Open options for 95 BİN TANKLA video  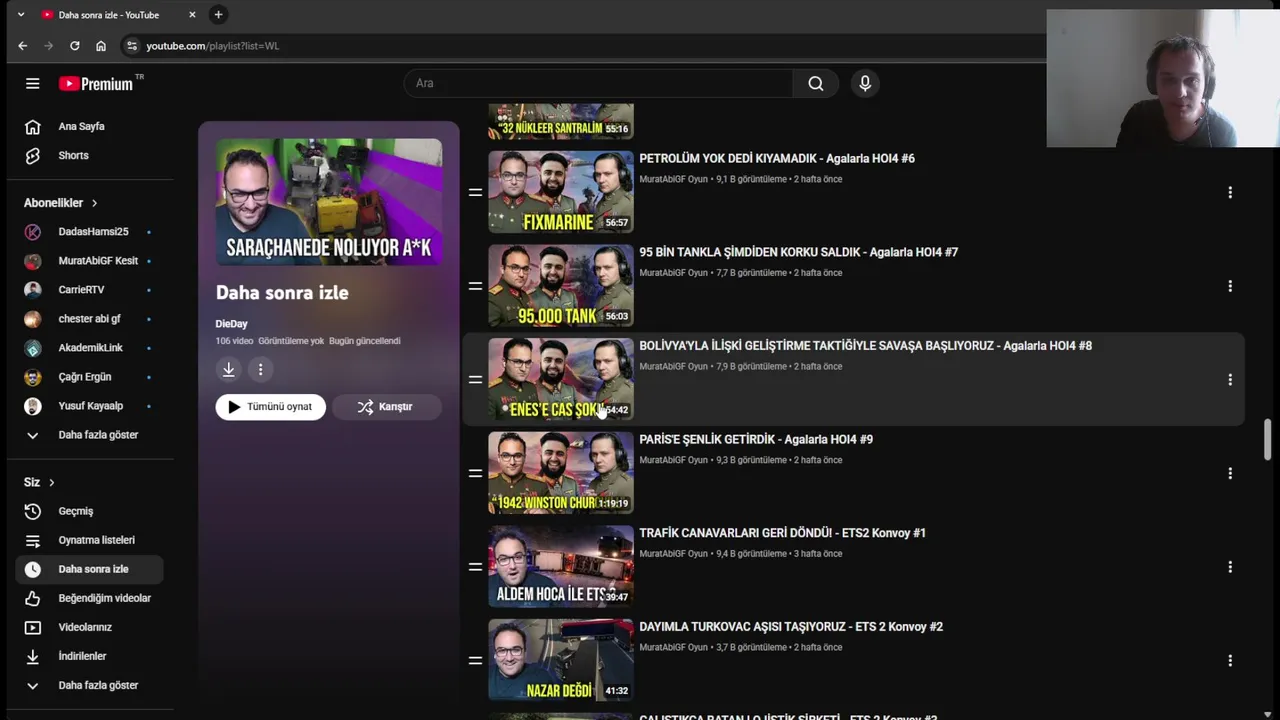[x=1230, y=286]
